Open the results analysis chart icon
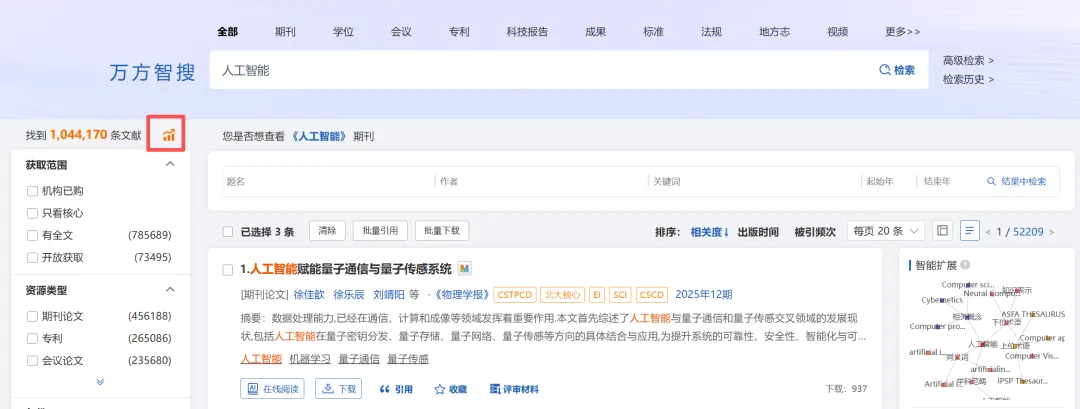 click(169, 136)
